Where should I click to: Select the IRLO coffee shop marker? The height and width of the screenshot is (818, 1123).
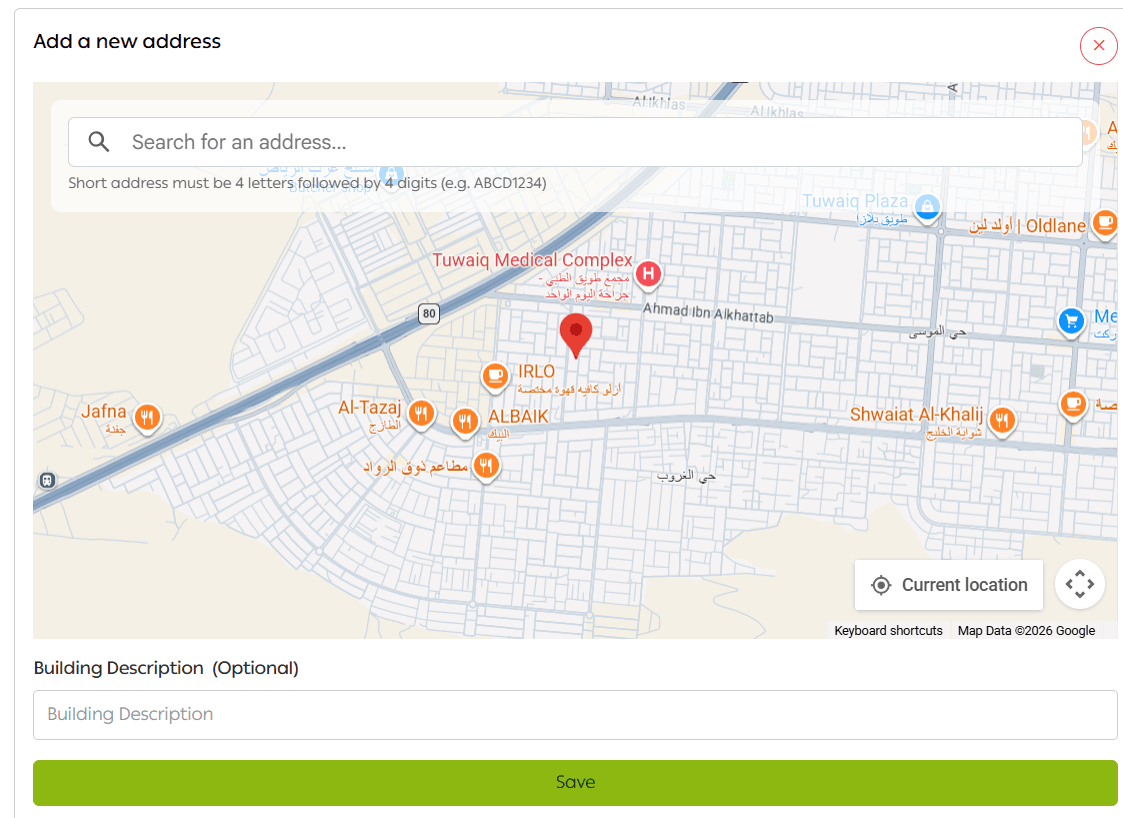point(494,376)
